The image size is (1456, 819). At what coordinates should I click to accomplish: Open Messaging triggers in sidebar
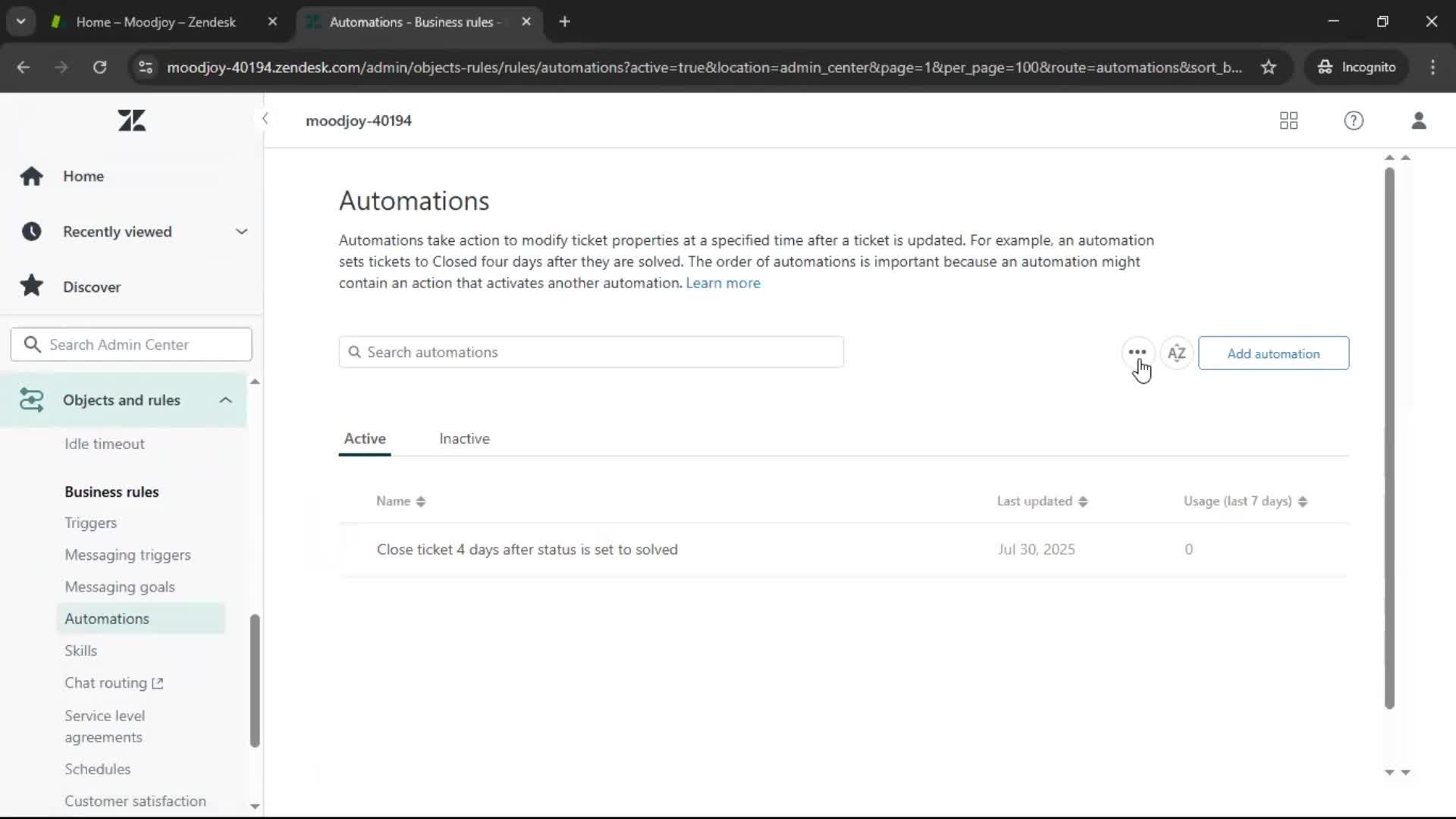click(127, 555)
